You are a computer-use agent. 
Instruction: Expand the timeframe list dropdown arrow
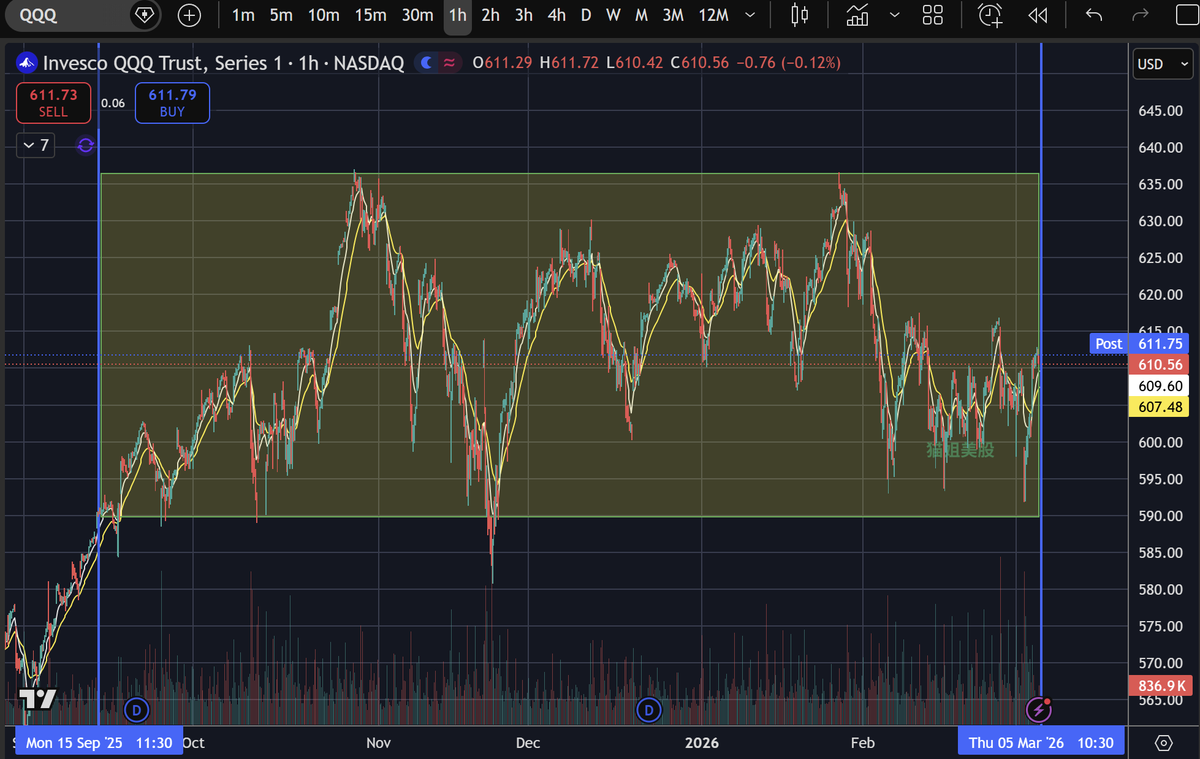[750, 15]
